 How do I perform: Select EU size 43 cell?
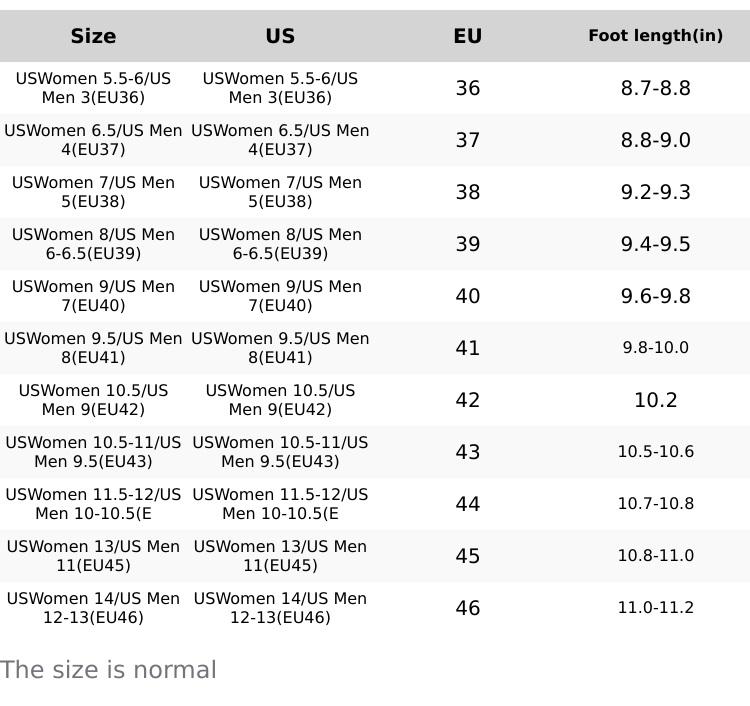click(467, 452)
